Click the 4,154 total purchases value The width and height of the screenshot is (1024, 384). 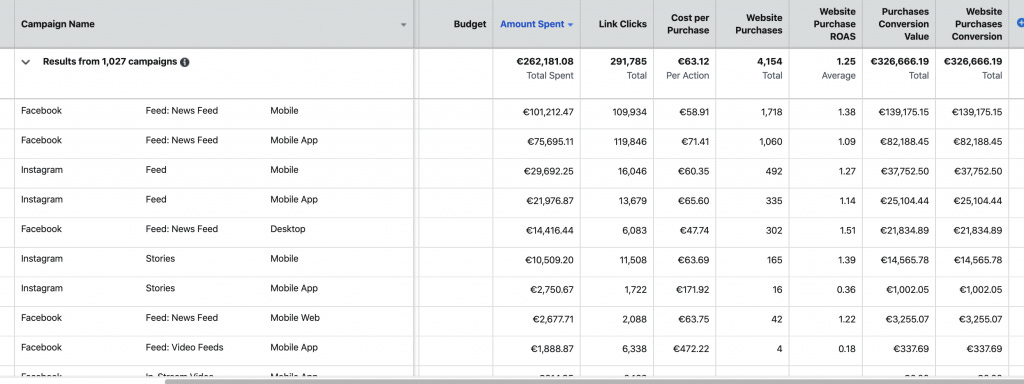pos(770,61)
